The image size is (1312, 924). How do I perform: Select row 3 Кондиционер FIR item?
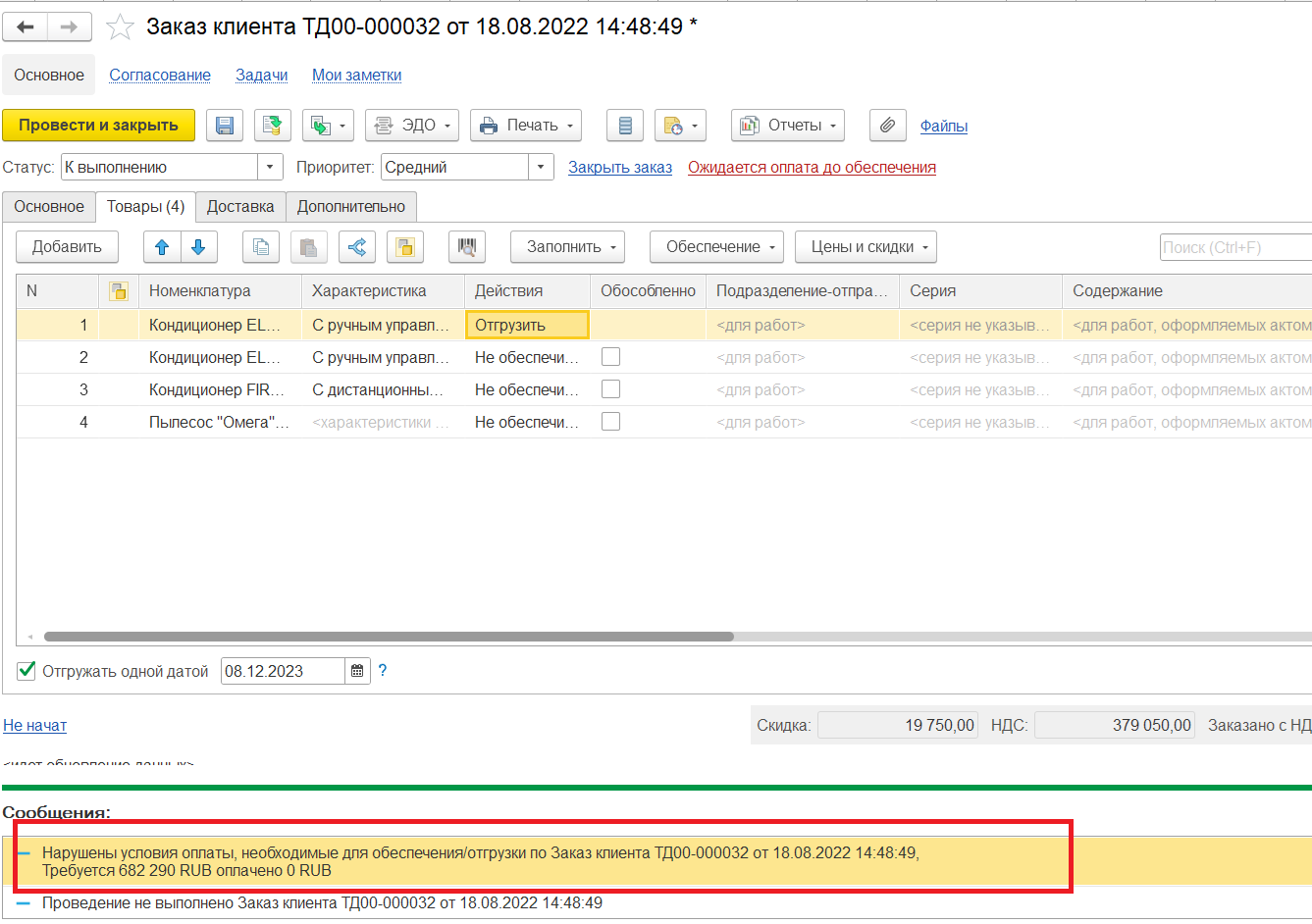tap(219, 389)
